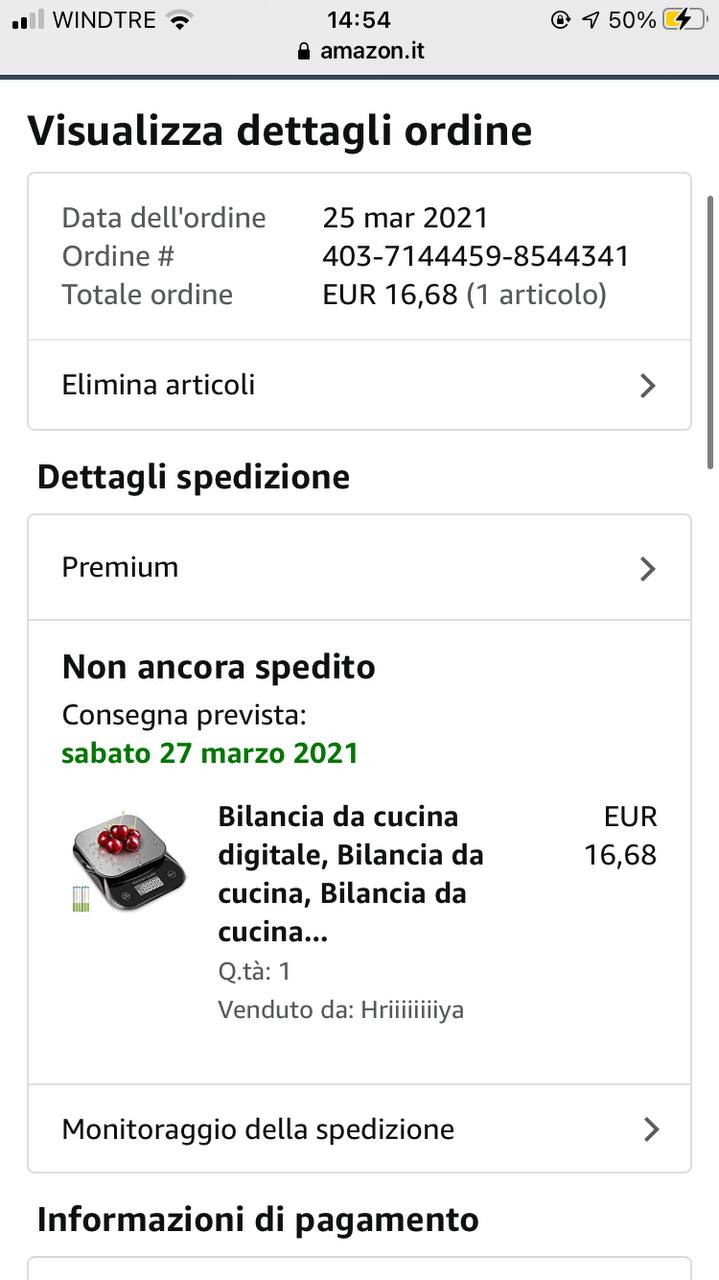The width and height of the screenshot is (719, 1280).
Task: Tap the cellular signal bars icon
Action: click(x=27, y=20)
